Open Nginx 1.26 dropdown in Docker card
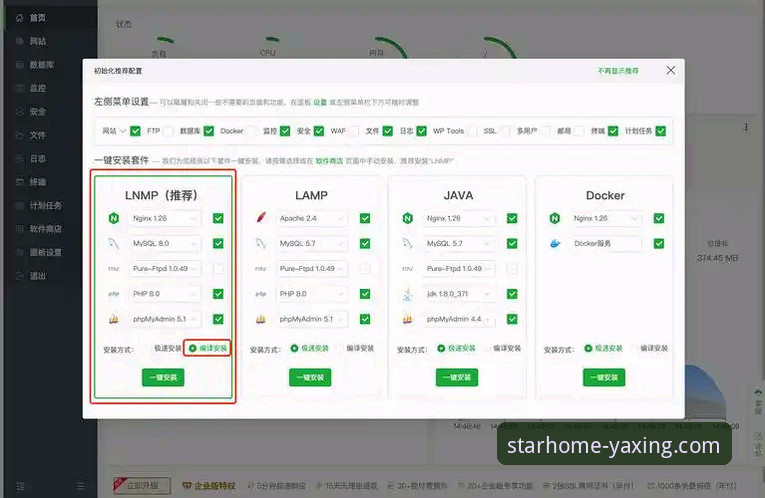This screenshot has width=765, height=498. [x=606, y=218]
